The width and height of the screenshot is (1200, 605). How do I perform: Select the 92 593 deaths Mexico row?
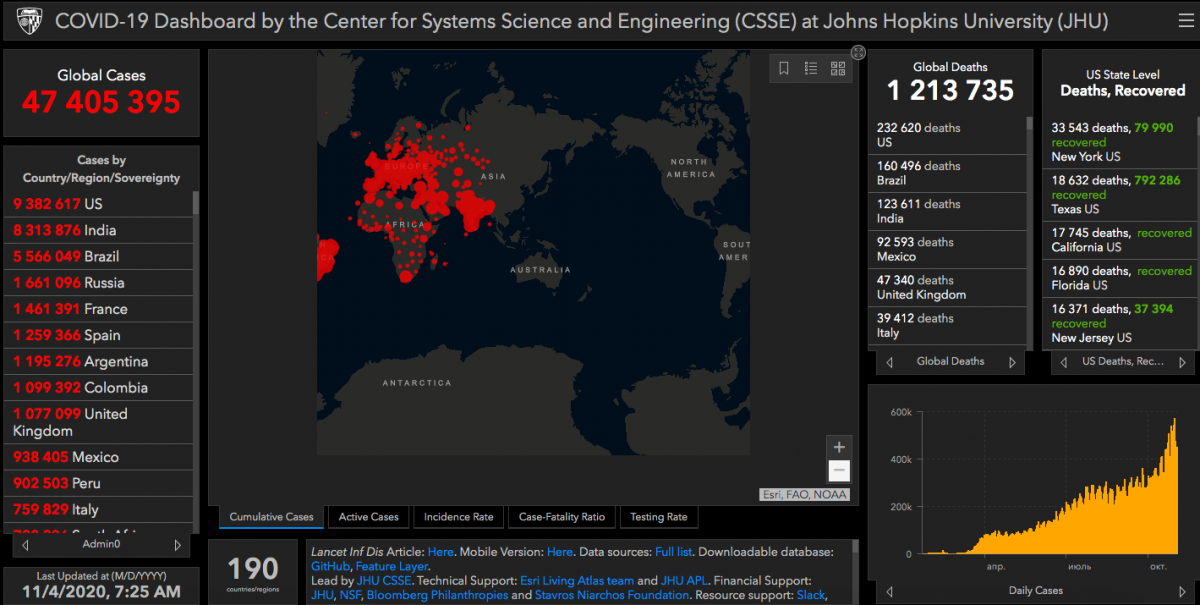[x=947, y=249]
